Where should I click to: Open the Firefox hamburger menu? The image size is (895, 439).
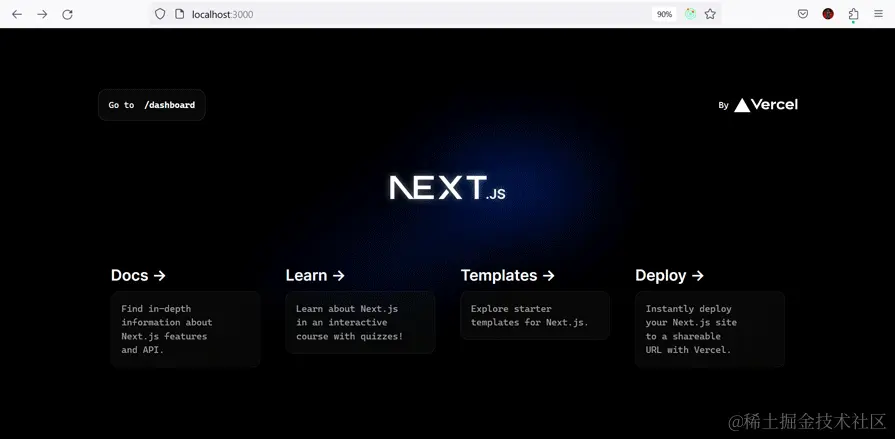click(x=878, y=14)
